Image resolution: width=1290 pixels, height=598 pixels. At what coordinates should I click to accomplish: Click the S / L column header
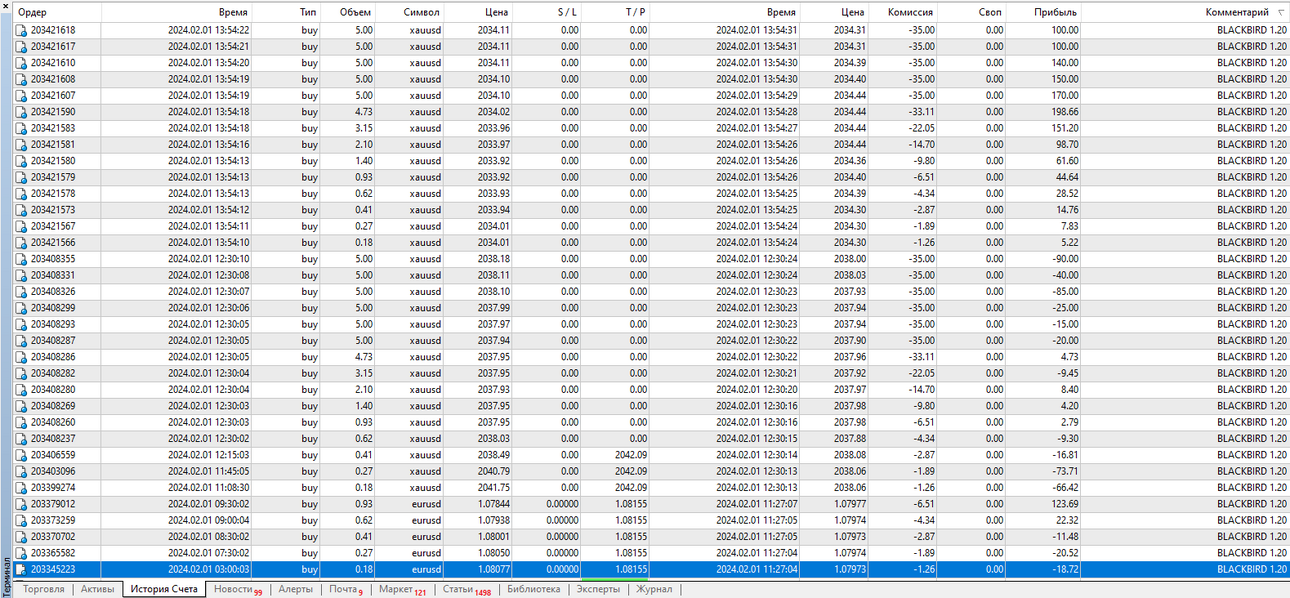(x=568, y=12)
